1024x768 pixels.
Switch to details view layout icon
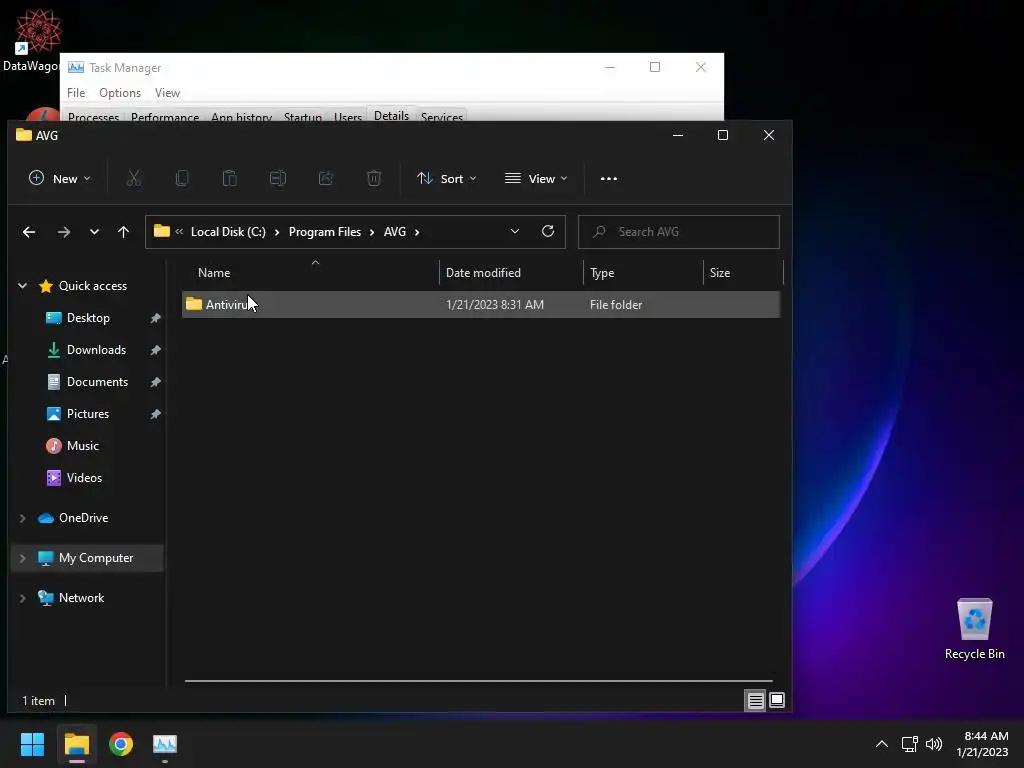click(756, 701)
